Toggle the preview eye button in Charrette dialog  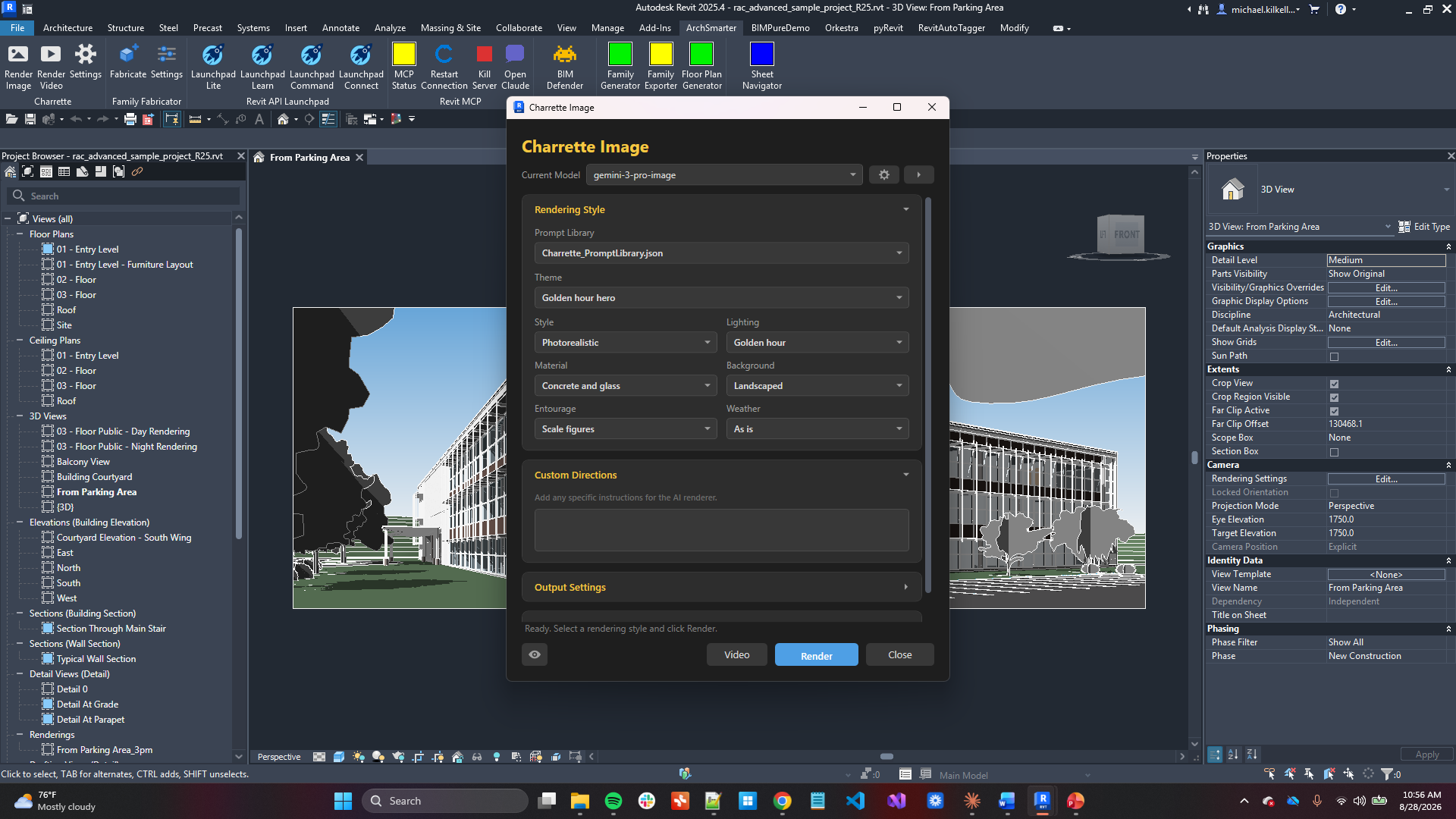click(535, 654)
